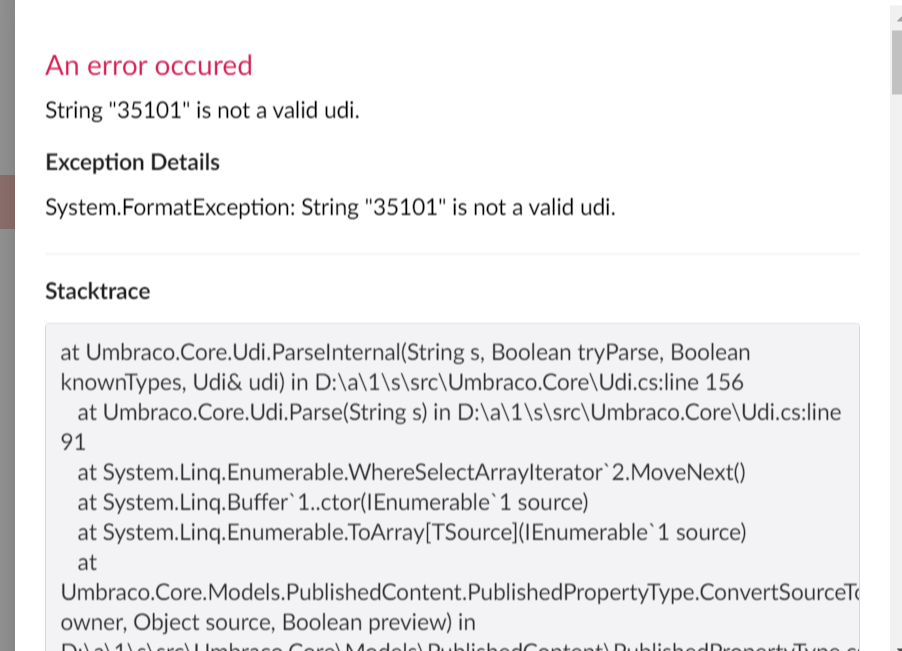Click the 'String "35101" is not a valid udi' message
The image size is (902, 651).
[202, 110]
